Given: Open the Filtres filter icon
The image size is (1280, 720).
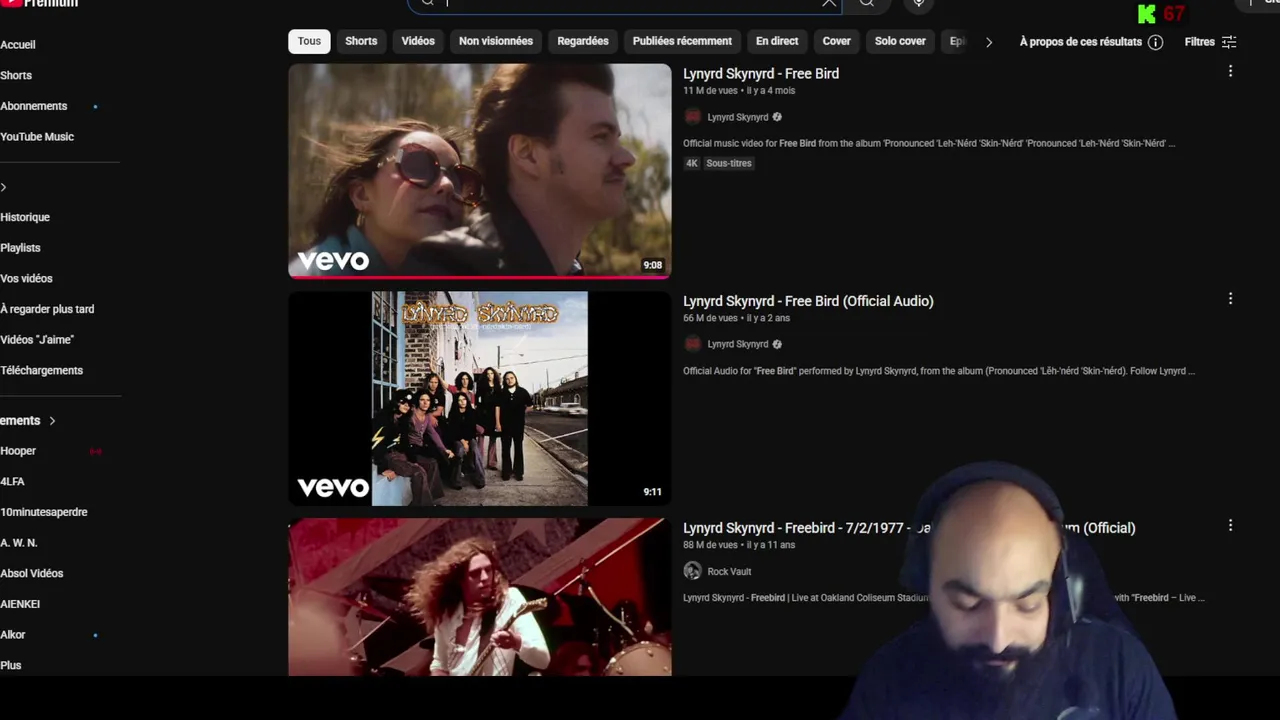Looking at the screenshot, I should pyautogui.click(x=1229, y=42).
